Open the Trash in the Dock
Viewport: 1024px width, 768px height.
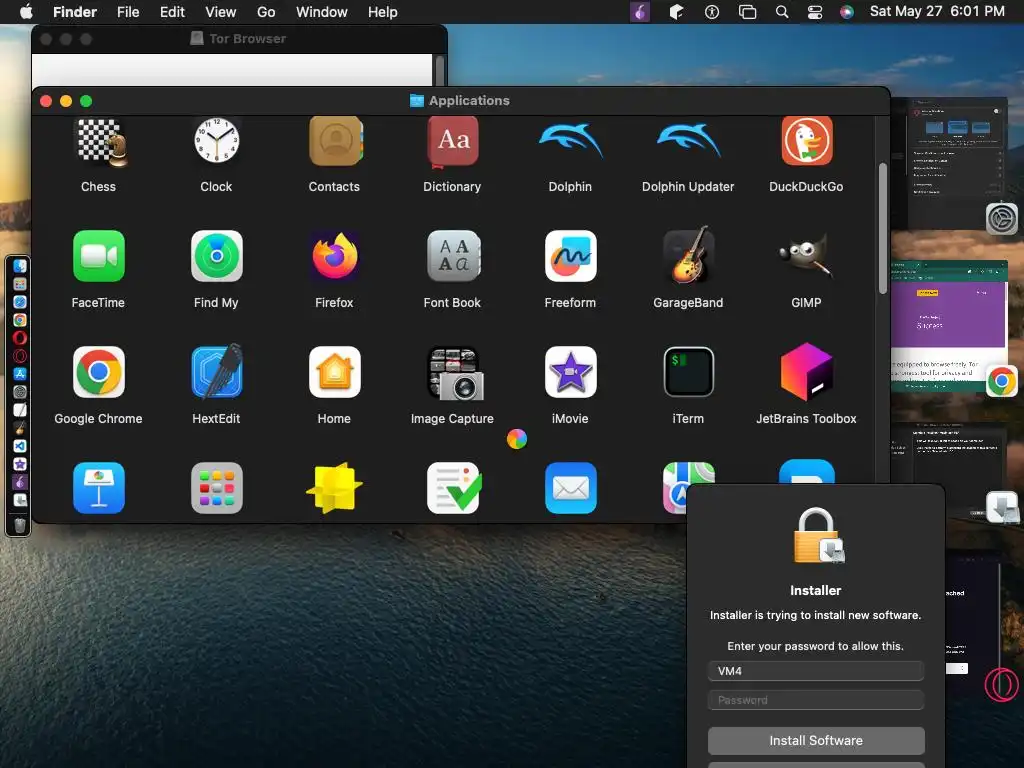click(20, 525)
